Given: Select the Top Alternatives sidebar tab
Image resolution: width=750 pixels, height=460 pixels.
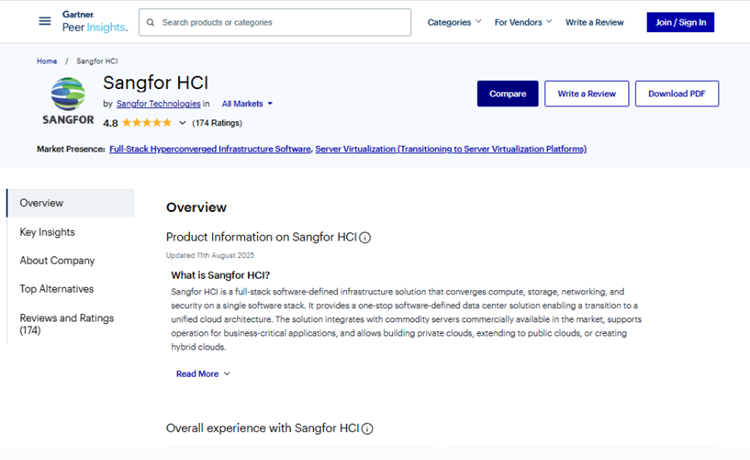Looking at the screenshot, I should point(56,289).
